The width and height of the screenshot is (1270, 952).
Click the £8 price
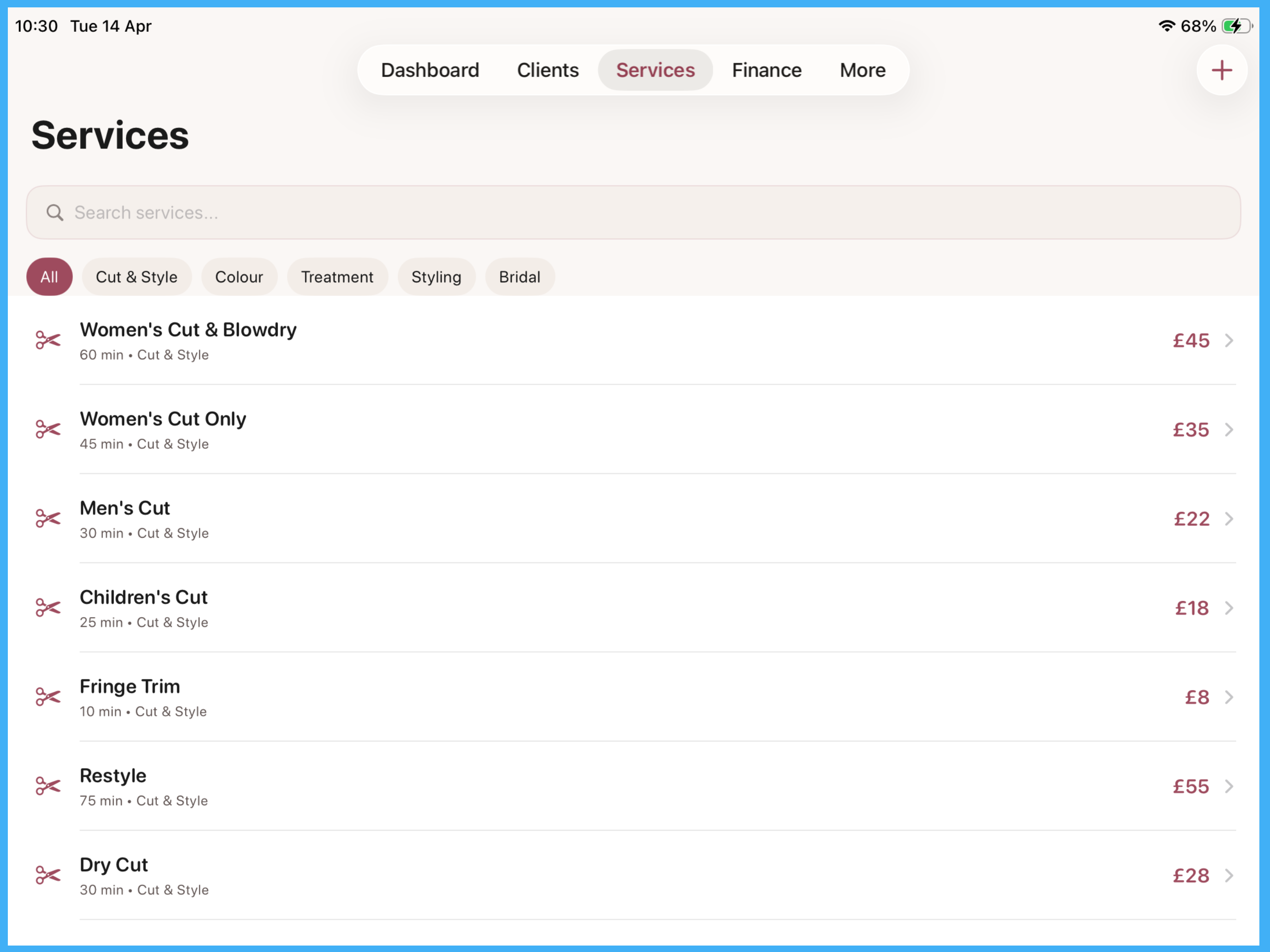coord(1197,696)
